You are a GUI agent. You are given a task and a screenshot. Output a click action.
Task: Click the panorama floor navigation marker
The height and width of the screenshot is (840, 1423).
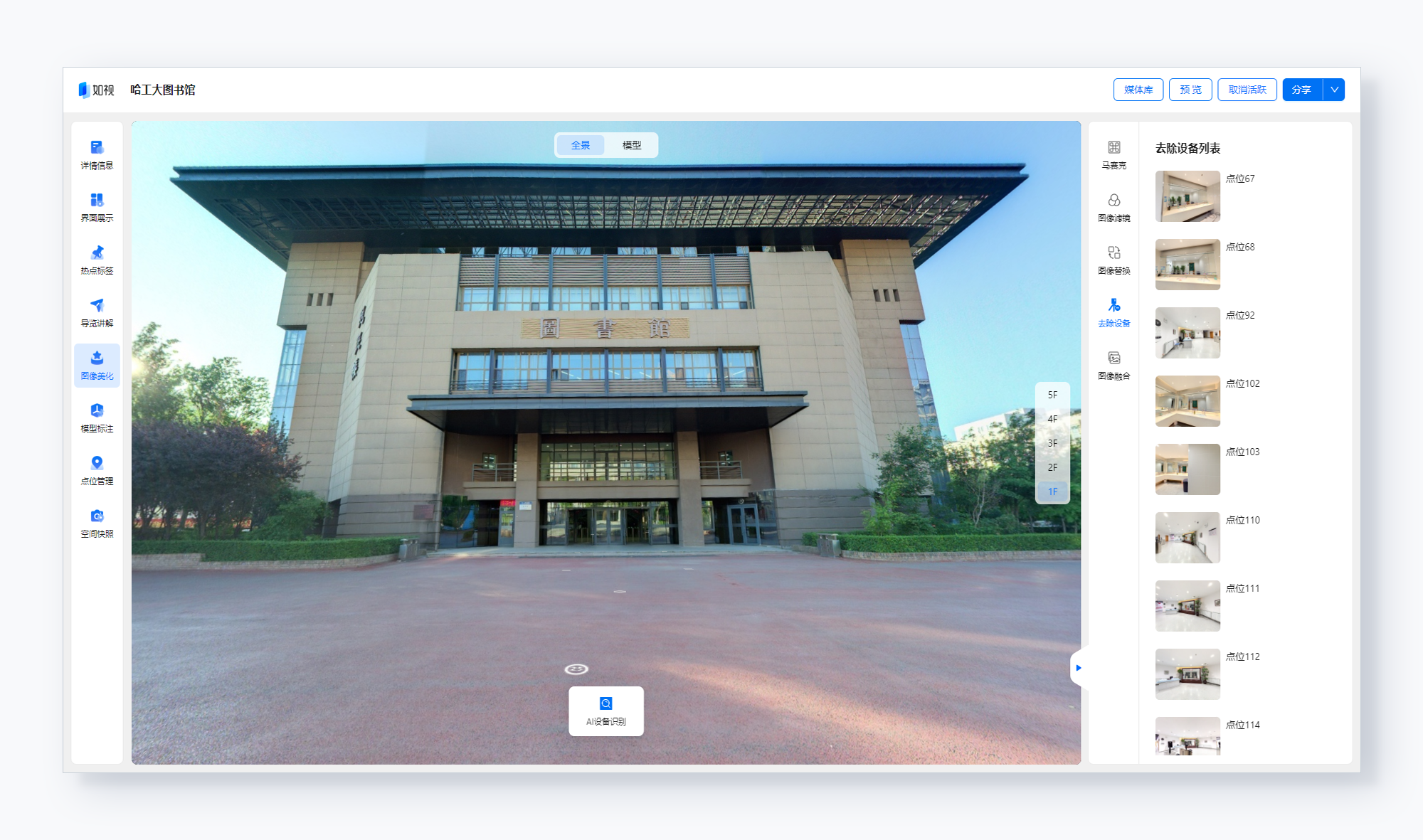[x=576, y=669]
